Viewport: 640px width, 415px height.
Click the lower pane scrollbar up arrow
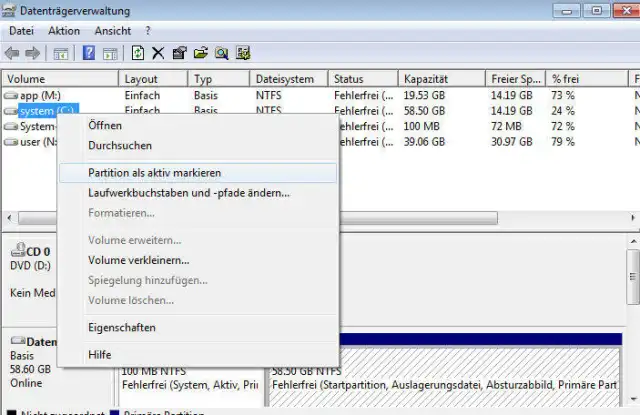pos(633,242)
